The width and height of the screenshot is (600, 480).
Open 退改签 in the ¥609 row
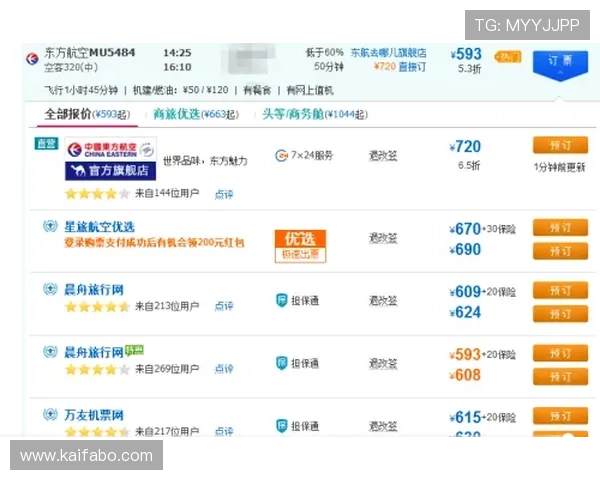tap(383, 301)
